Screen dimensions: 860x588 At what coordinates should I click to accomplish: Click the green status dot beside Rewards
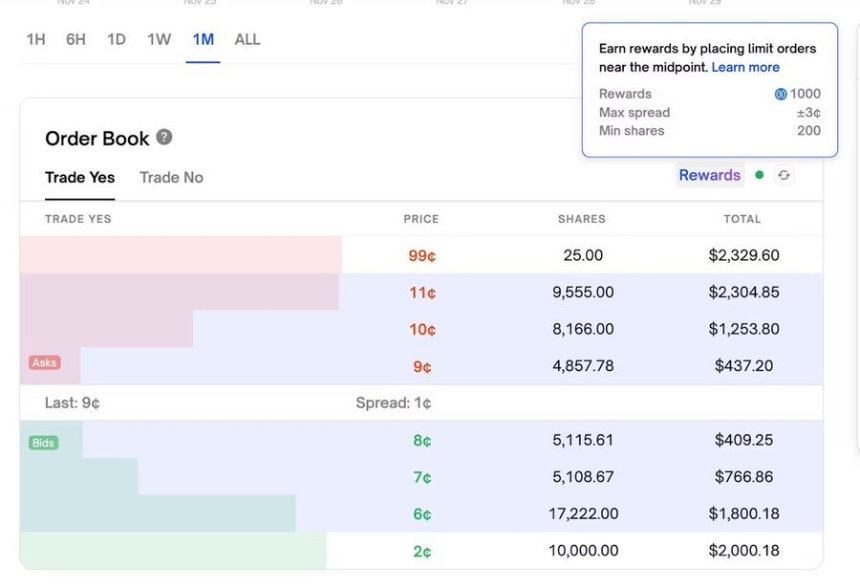coord(759,175)
